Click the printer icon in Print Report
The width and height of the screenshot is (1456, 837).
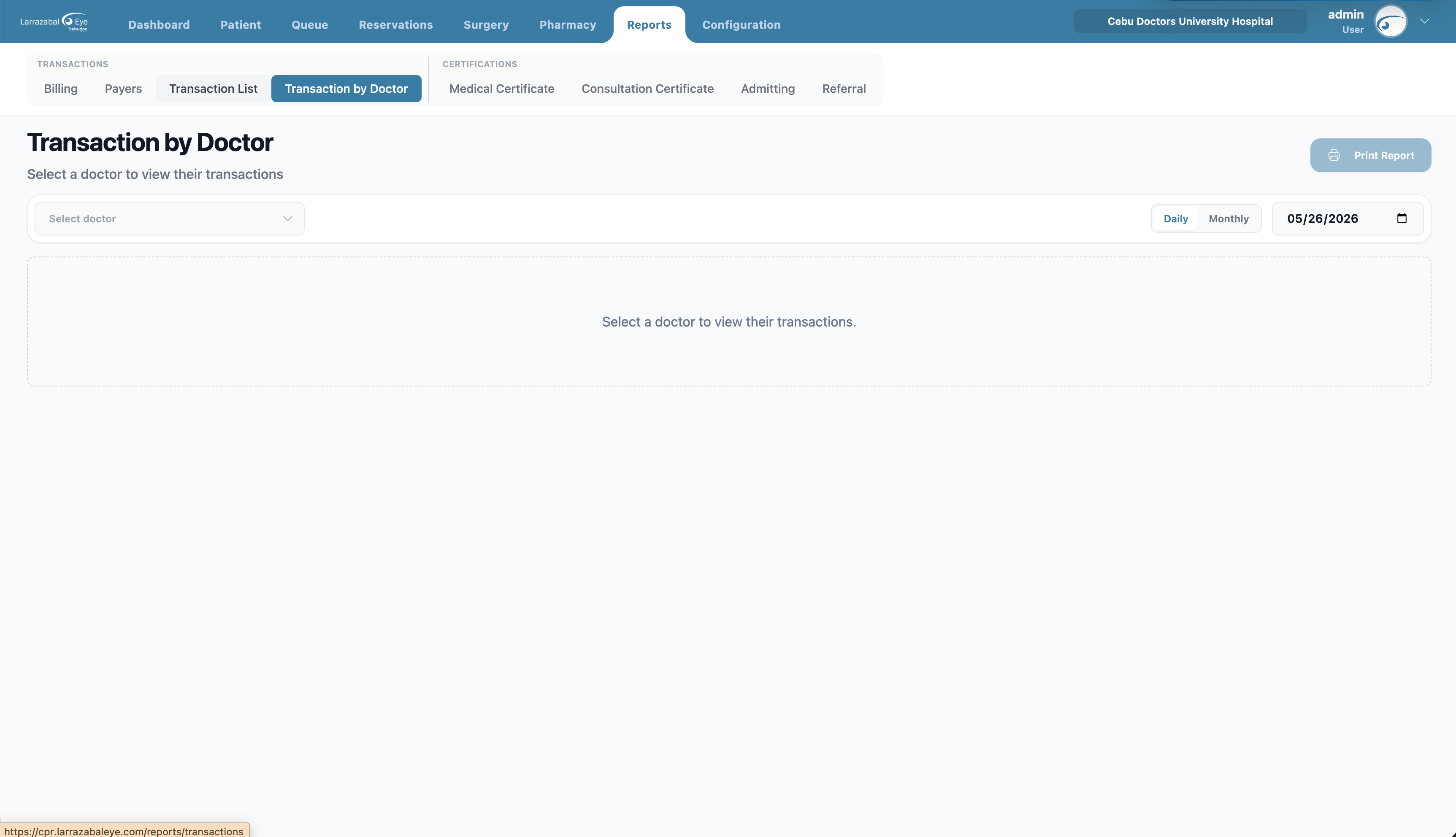click(1334, 155)
